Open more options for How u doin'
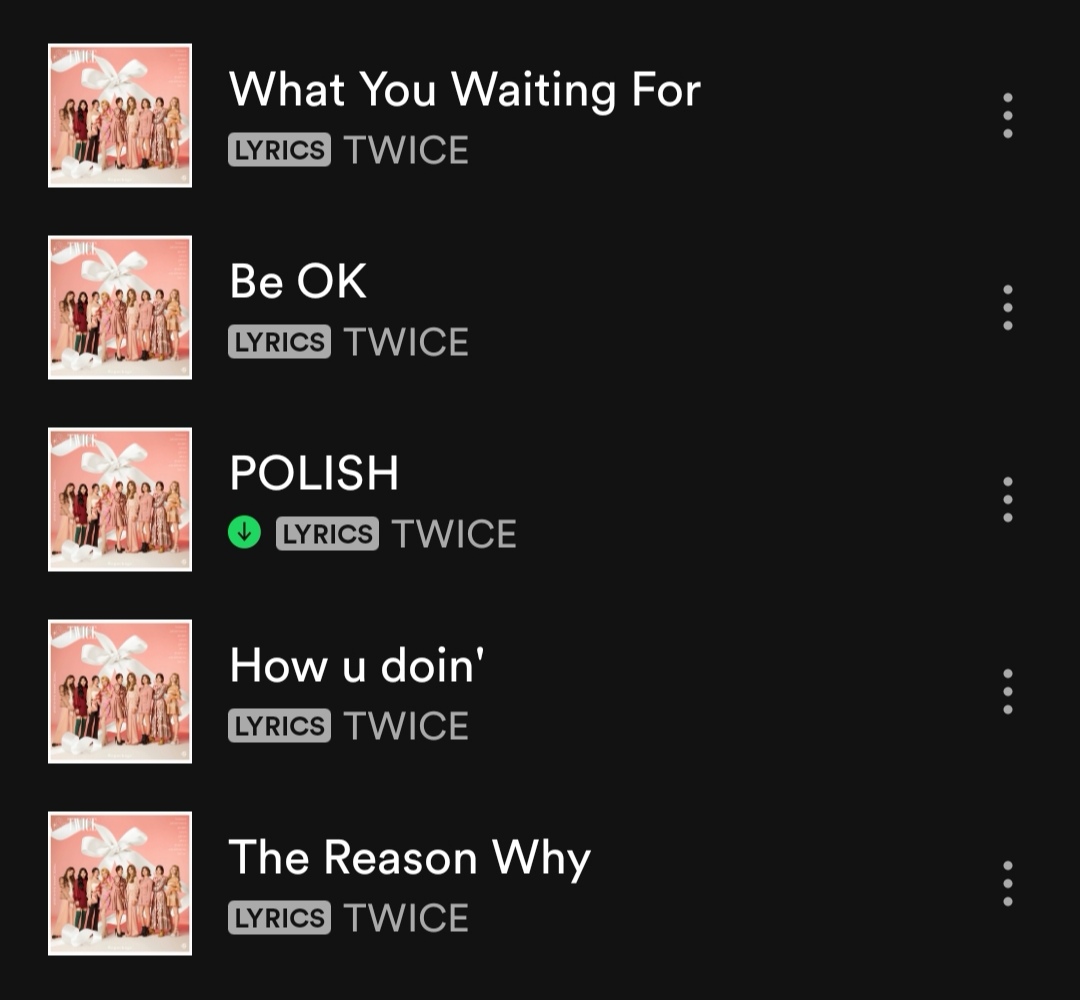1080x1000 pixels. coord(1007,691)
